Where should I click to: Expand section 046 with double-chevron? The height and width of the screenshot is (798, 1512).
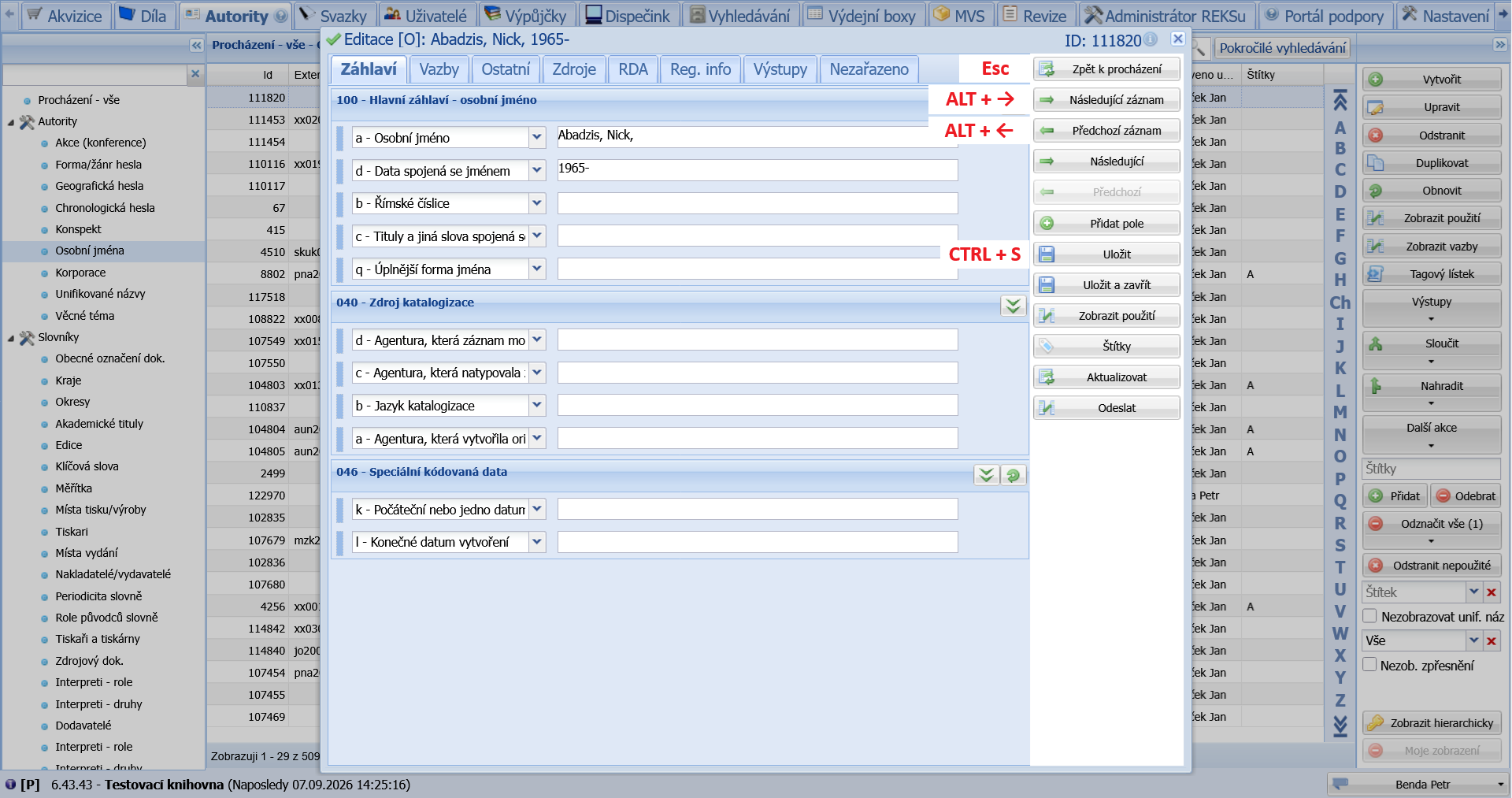coord(987,475)
